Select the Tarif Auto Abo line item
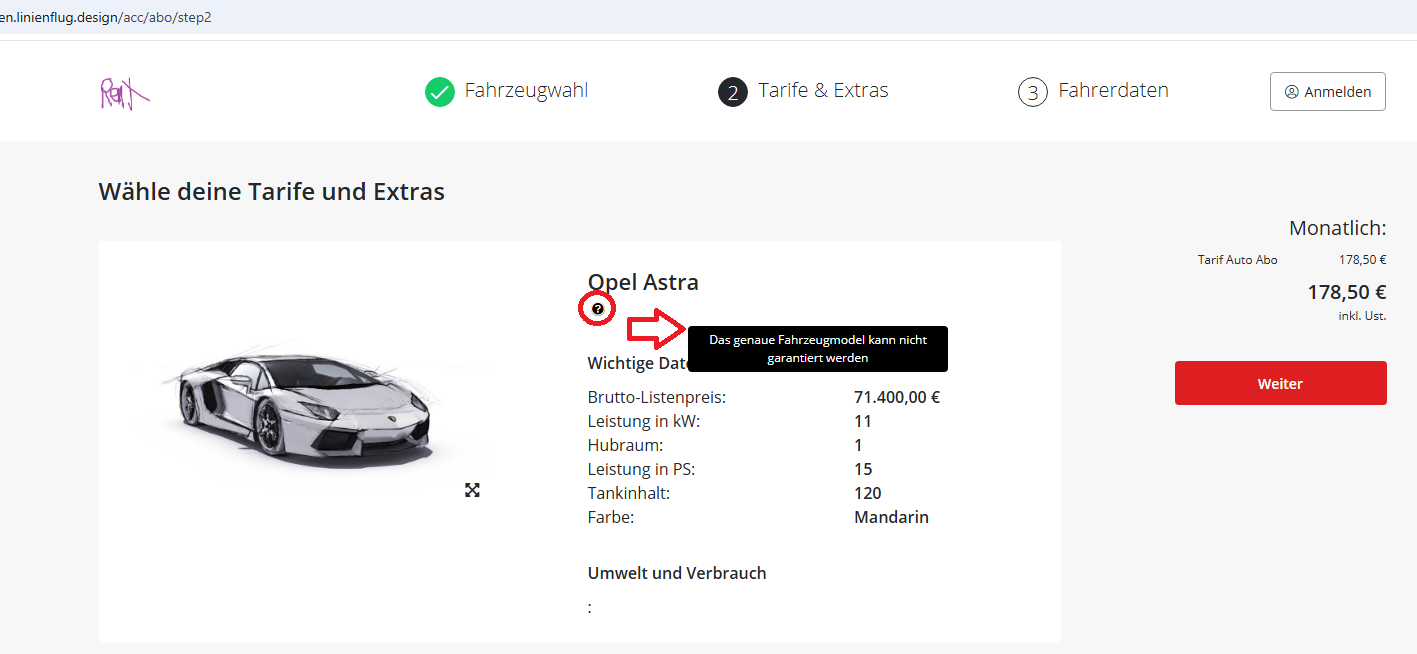1417x654 pixels. click(x=1237, y=260)
